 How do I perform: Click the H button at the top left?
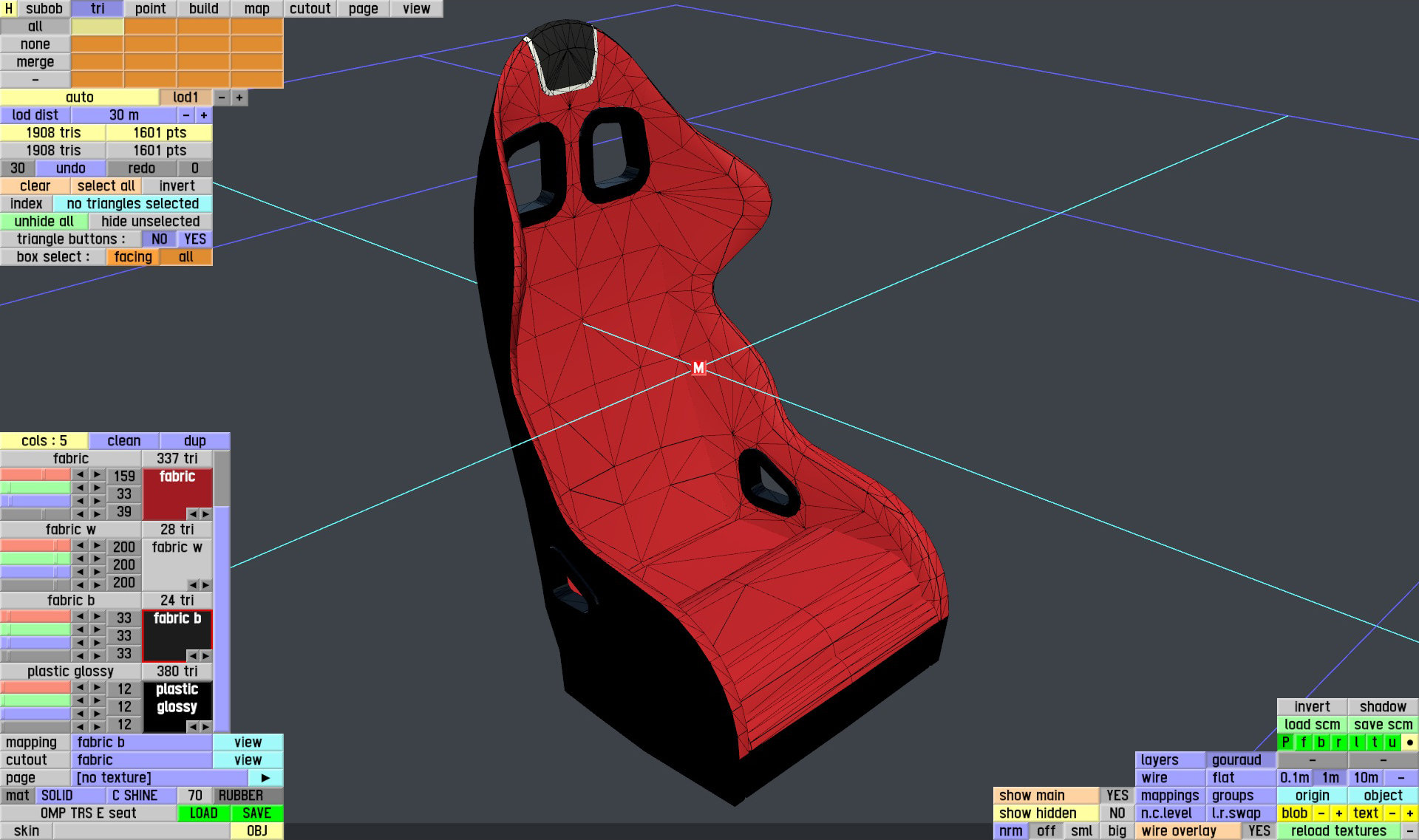(x=9, y=9)
